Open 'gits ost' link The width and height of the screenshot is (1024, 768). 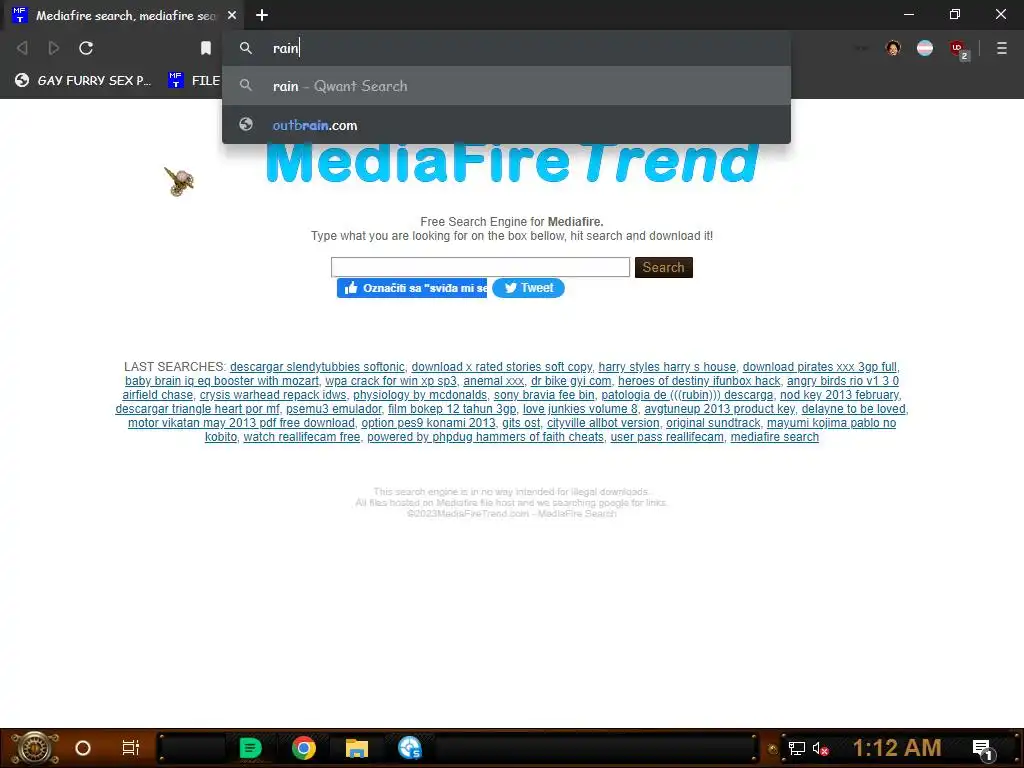pyautogui.click(x=521, y=423)
